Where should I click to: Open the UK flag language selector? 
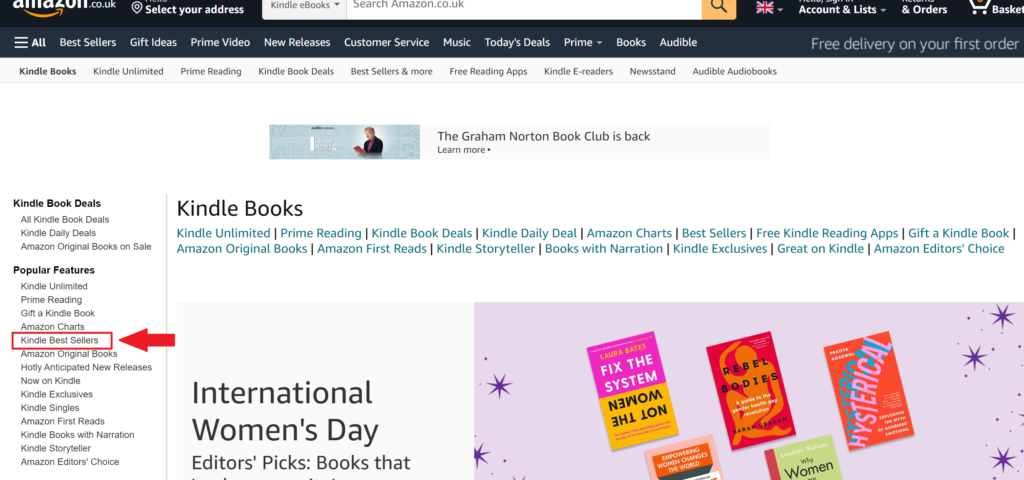click(769, 8)
